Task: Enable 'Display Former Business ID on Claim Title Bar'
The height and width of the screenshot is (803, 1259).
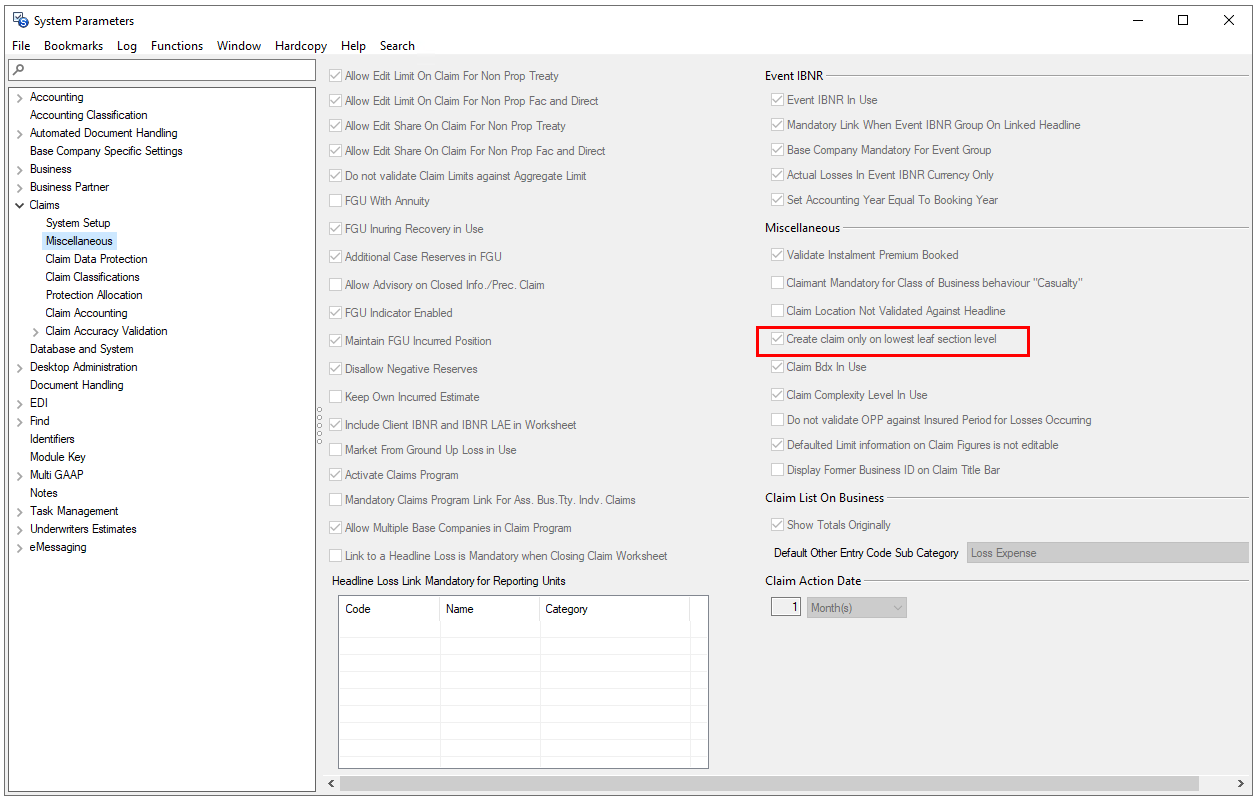Action: point(777,469)
